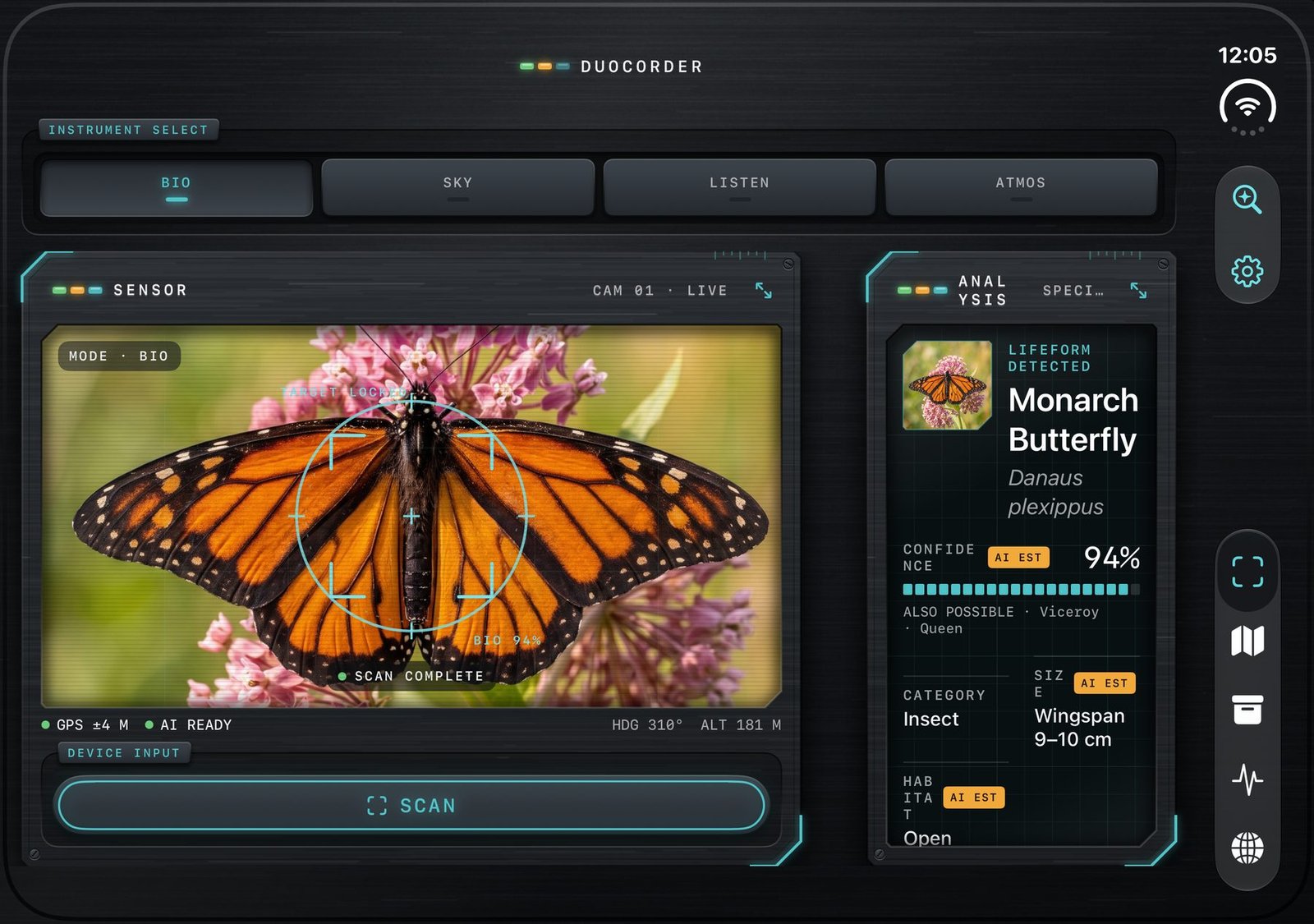Click the MODE · BIO badge on camera
This screenshot has width=1314, height=924.
coord(119,356)
